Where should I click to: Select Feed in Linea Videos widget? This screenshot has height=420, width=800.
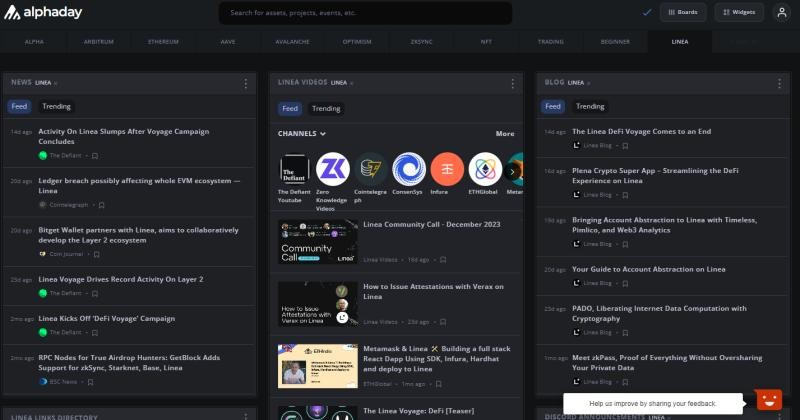coord(290,108)
